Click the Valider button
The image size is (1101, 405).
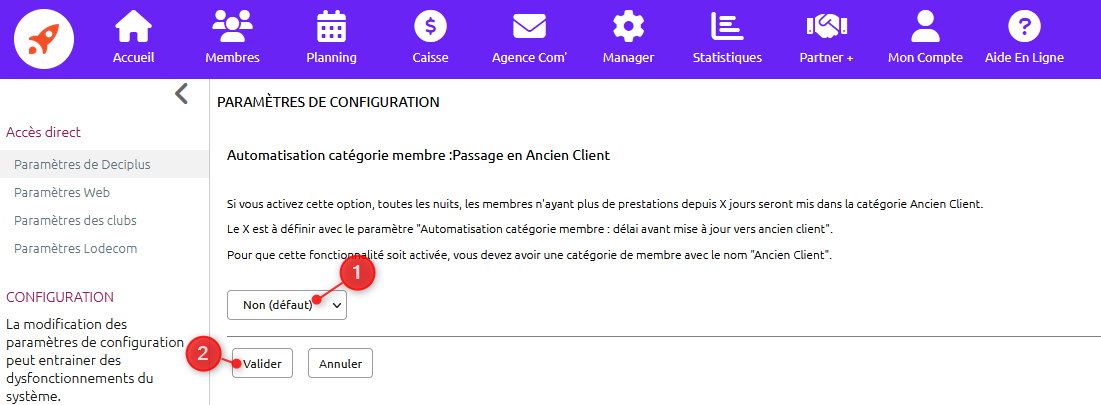tap(262, 364)
